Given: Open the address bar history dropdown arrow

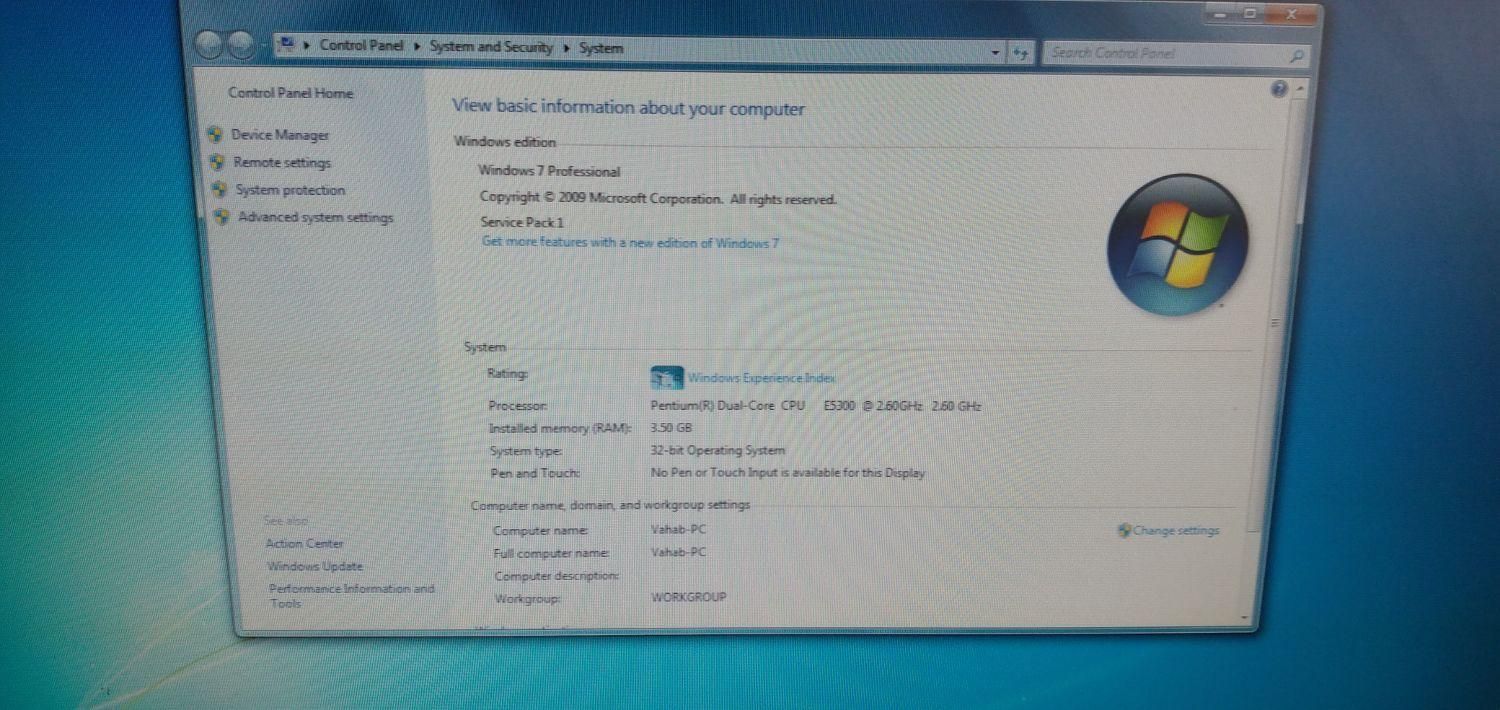Looking at the screenshot, I should pyautogui.click(x=996, y=53).
